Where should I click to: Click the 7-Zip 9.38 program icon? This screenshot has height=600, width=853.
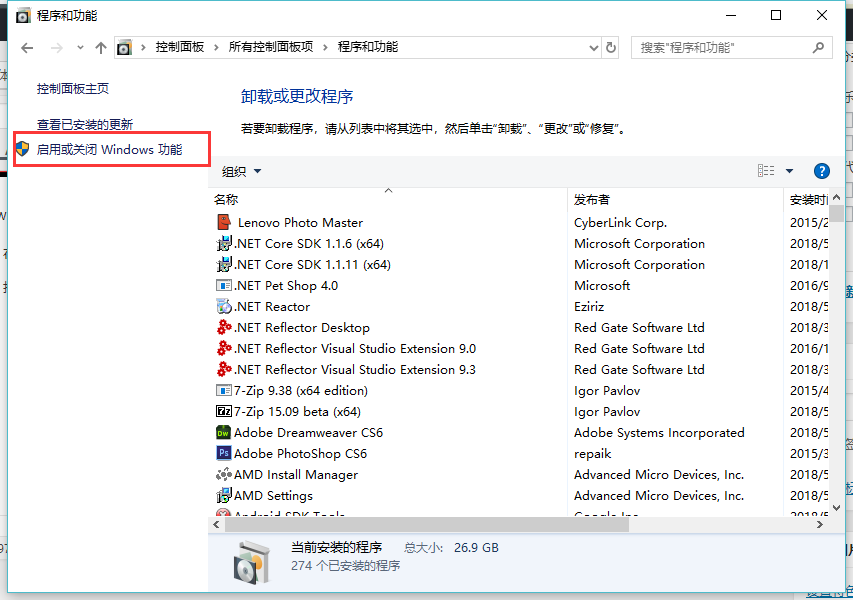click(x=224, y=390)
